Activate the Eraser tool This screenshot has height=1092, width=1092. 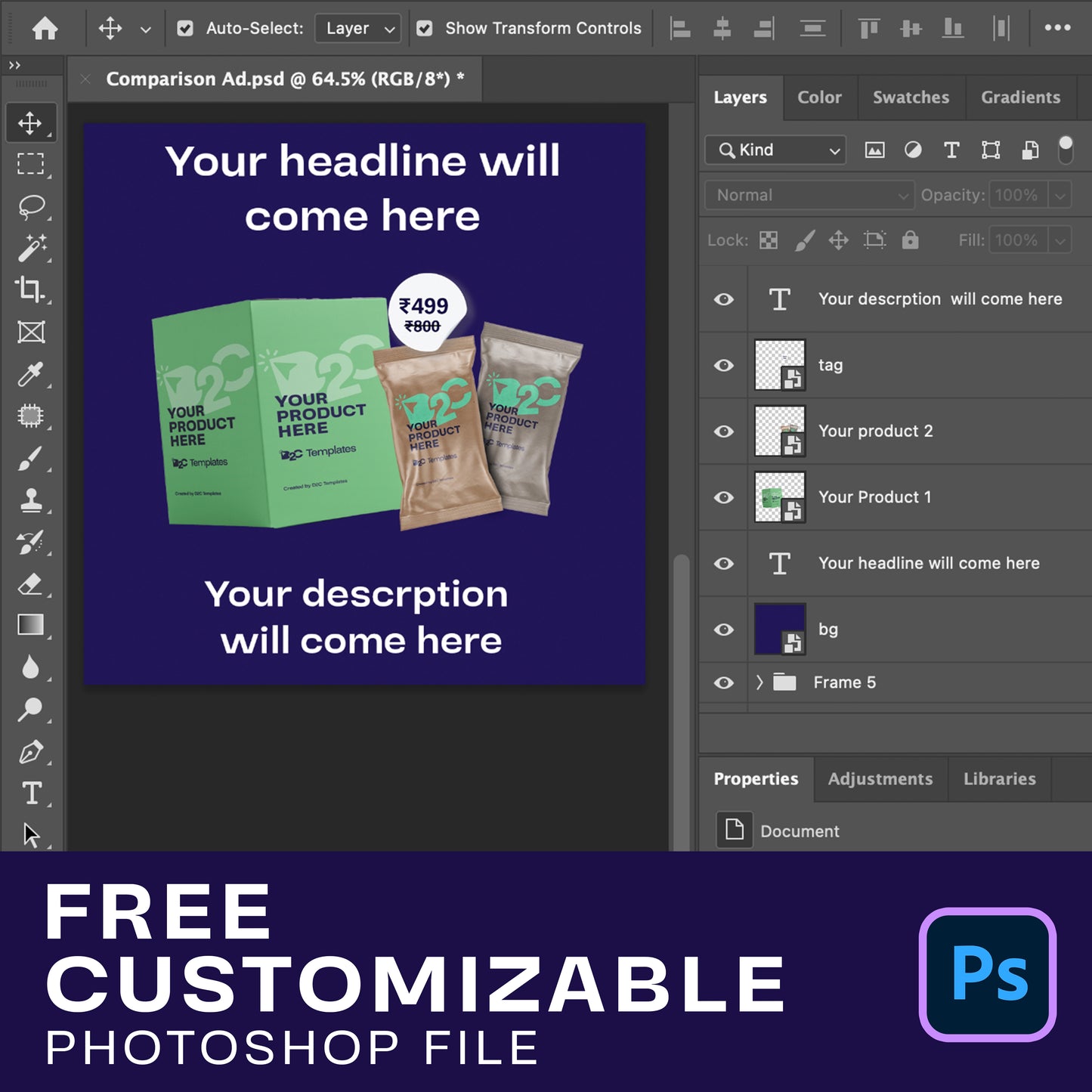(31, 584)
